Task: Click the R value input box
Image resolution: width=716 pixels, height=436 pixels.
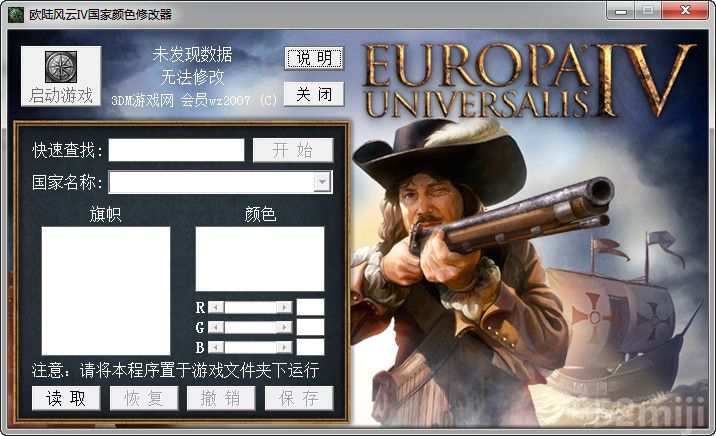Action: point(310,307)
